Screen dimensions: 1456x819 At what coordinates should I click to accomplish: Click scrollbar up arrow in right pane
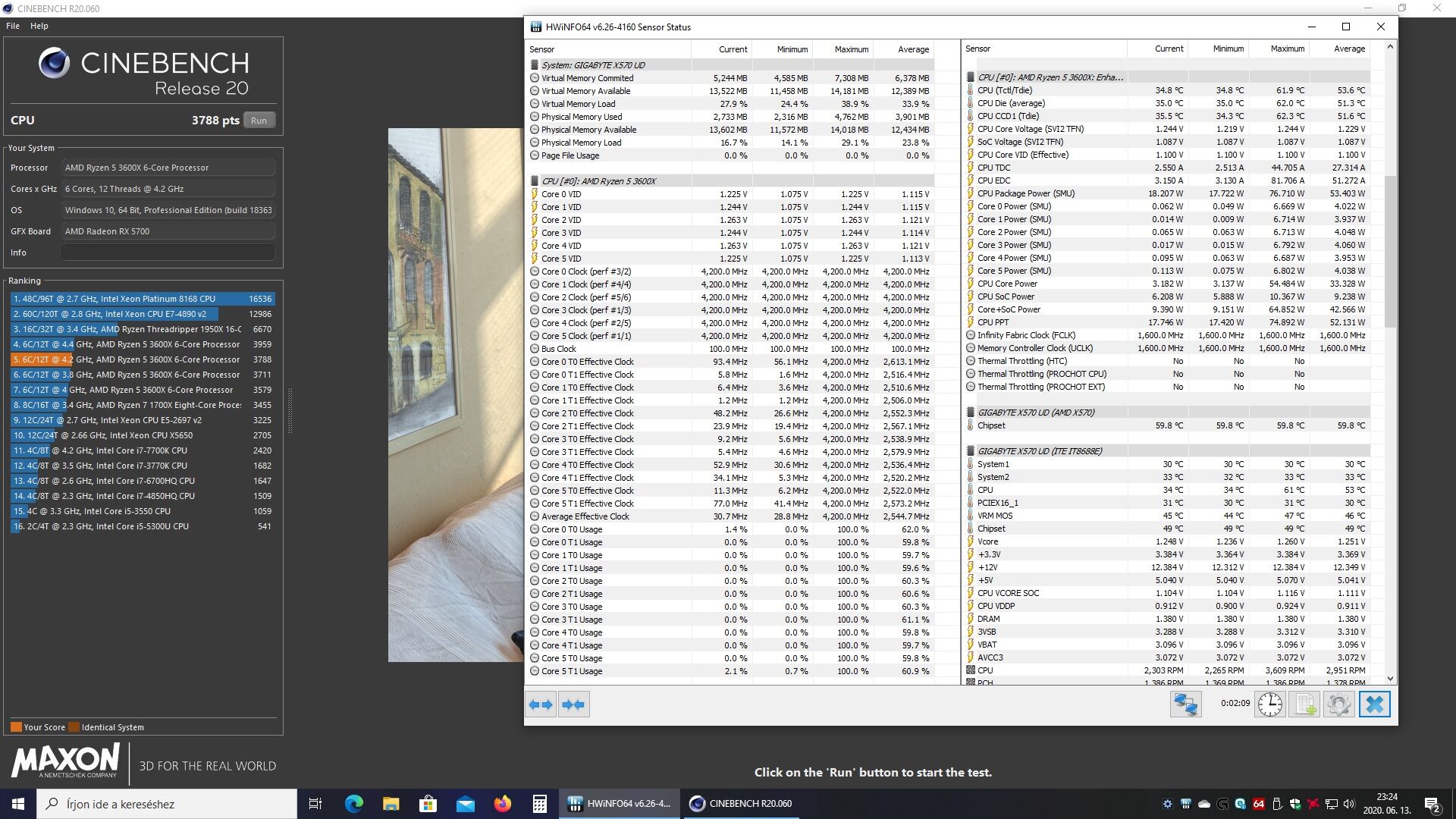pos(1389,47)
